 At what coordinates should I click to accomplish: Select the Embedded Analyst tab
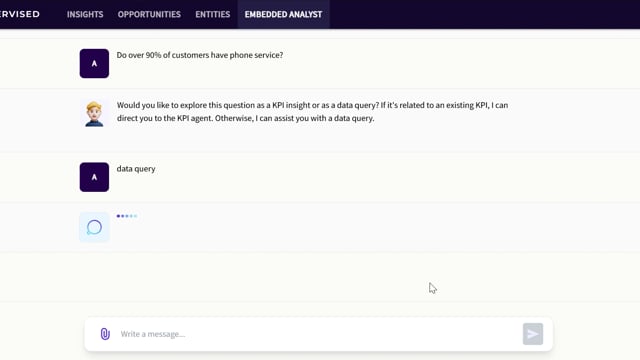point(283,14)
